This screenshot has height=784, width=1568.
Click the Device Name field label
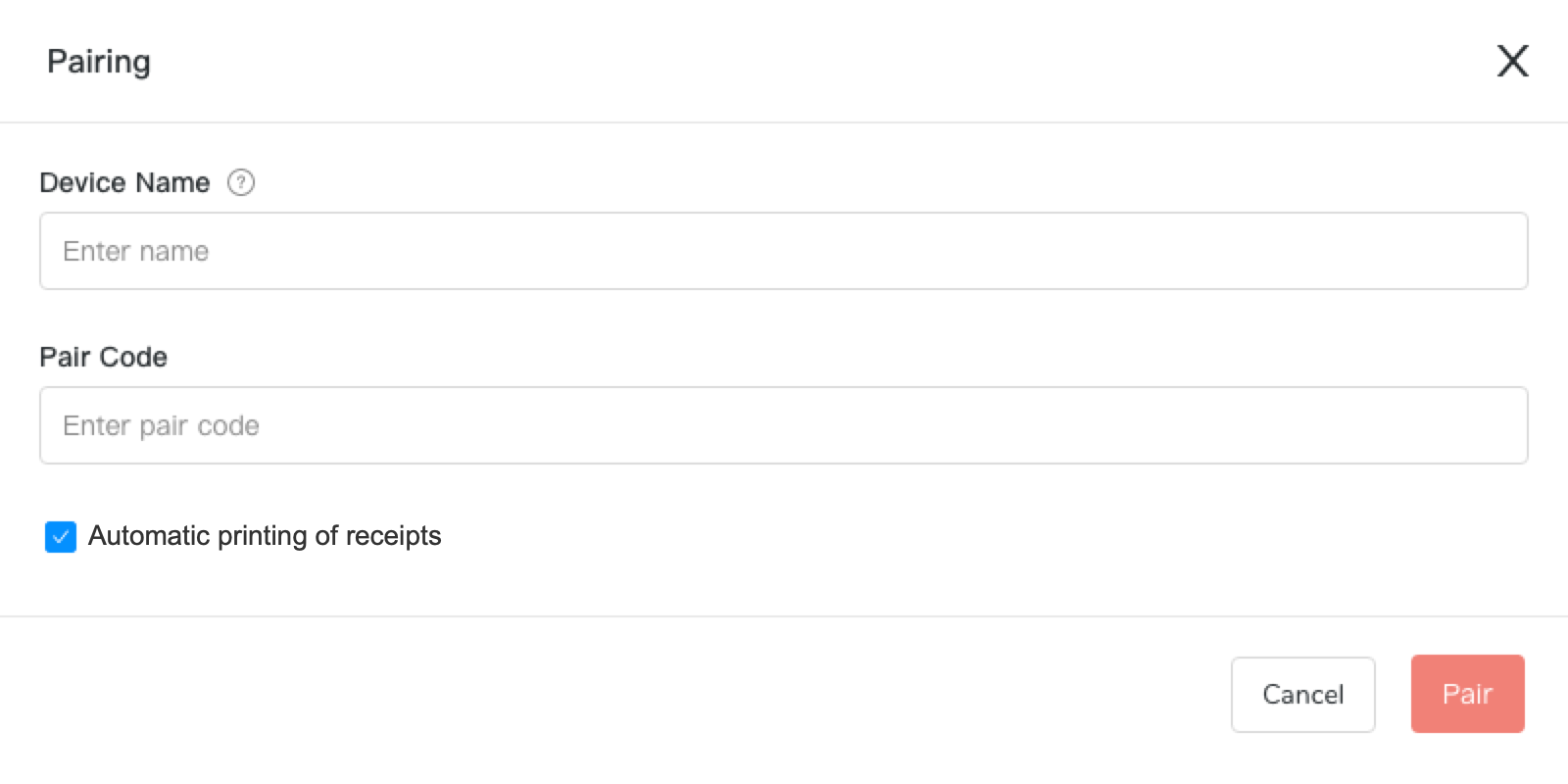[124, 182]
